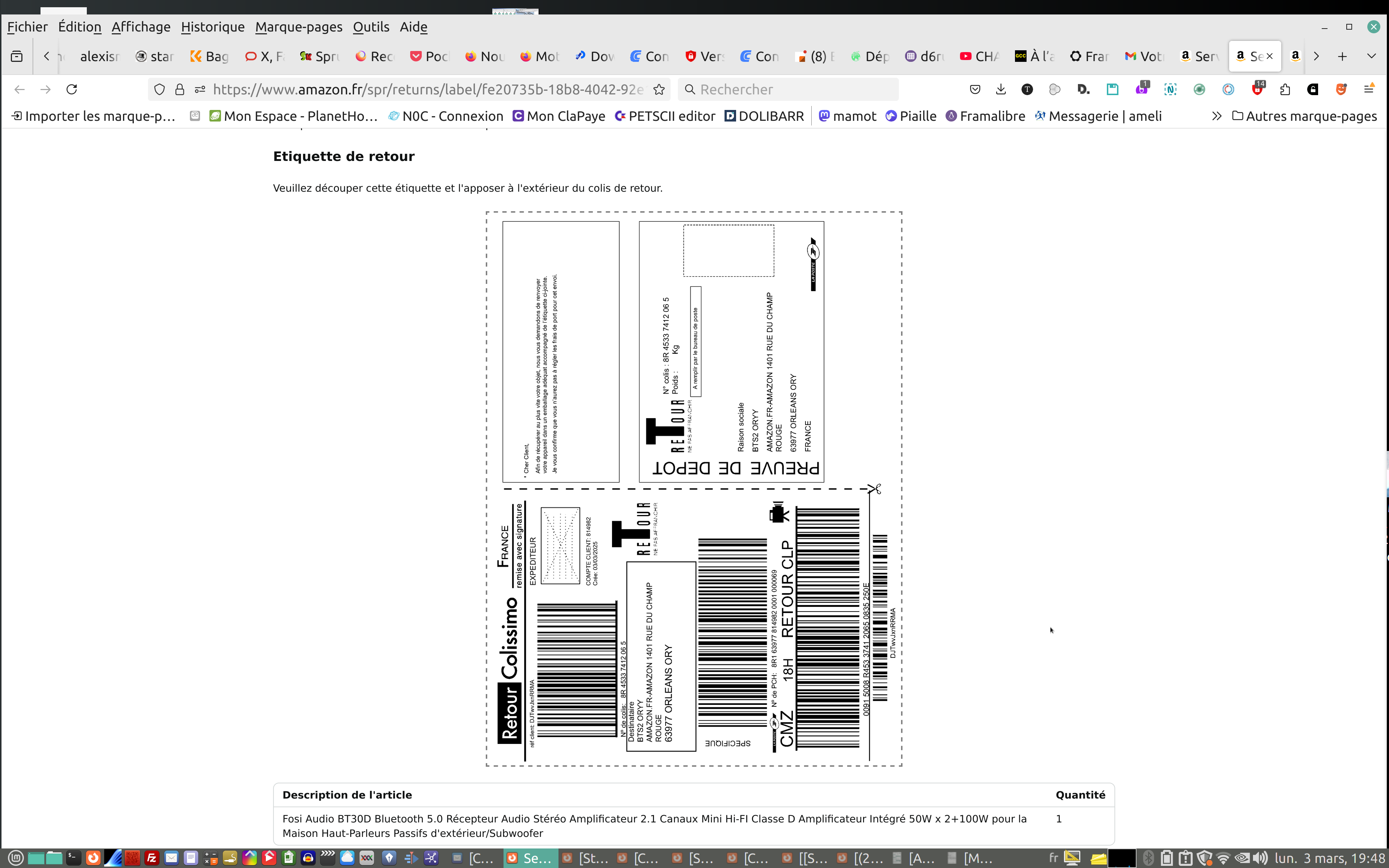Image resolution: width=1389 pixels, height=868 pixels.
Task: Open the downloads arrow icon
Action: click(1001, 89)
